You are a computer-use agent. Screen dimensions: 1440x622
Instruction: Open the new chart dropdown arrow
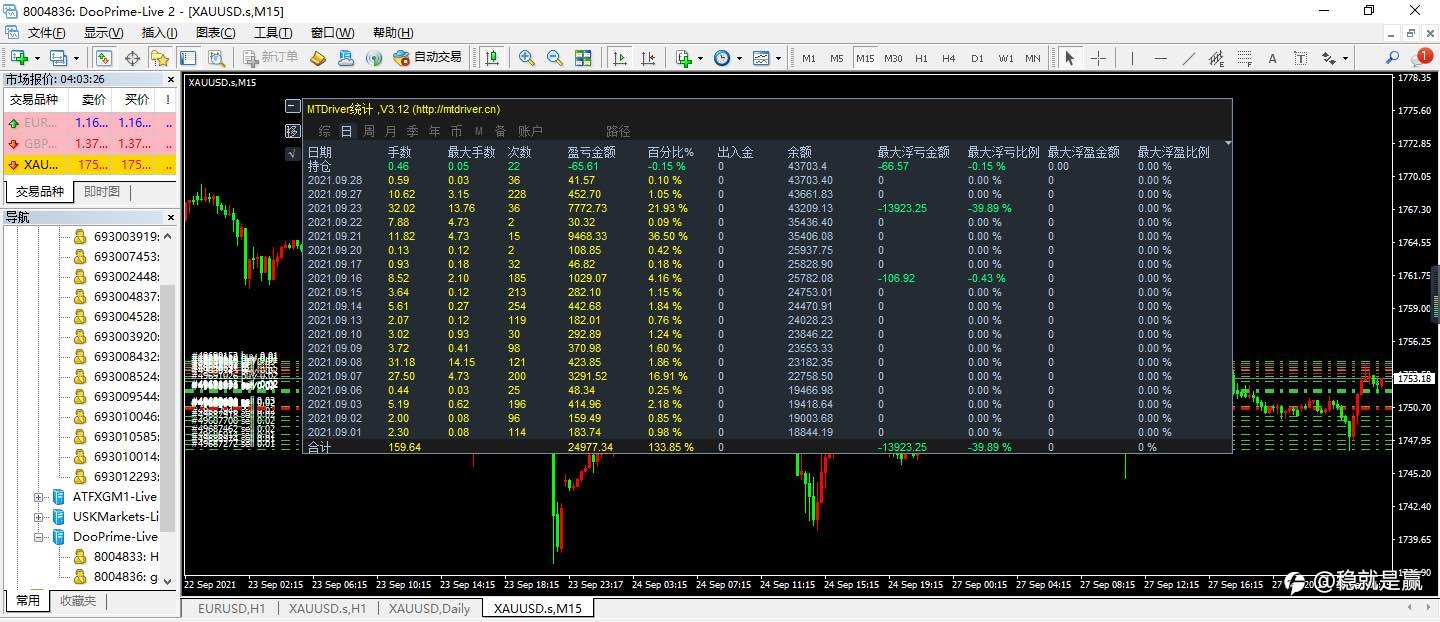point(36,58)
